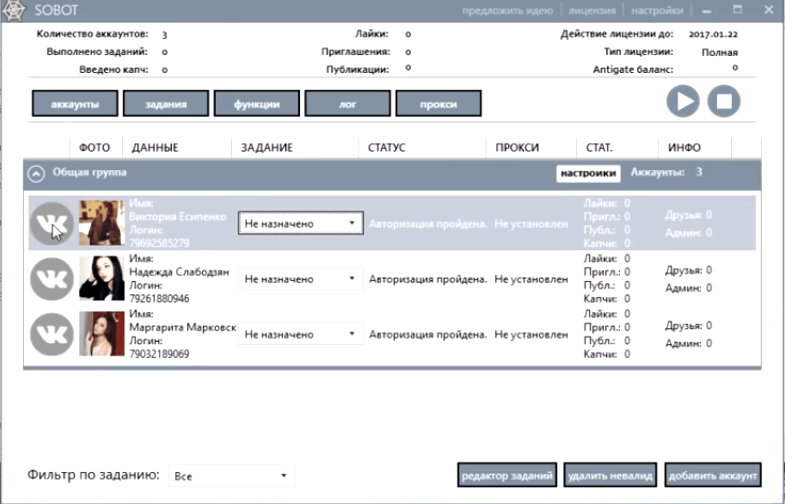The image size is (785, 504).
Task: Click VK icon for Надежда Слабодзян
Action: [51, 279]
